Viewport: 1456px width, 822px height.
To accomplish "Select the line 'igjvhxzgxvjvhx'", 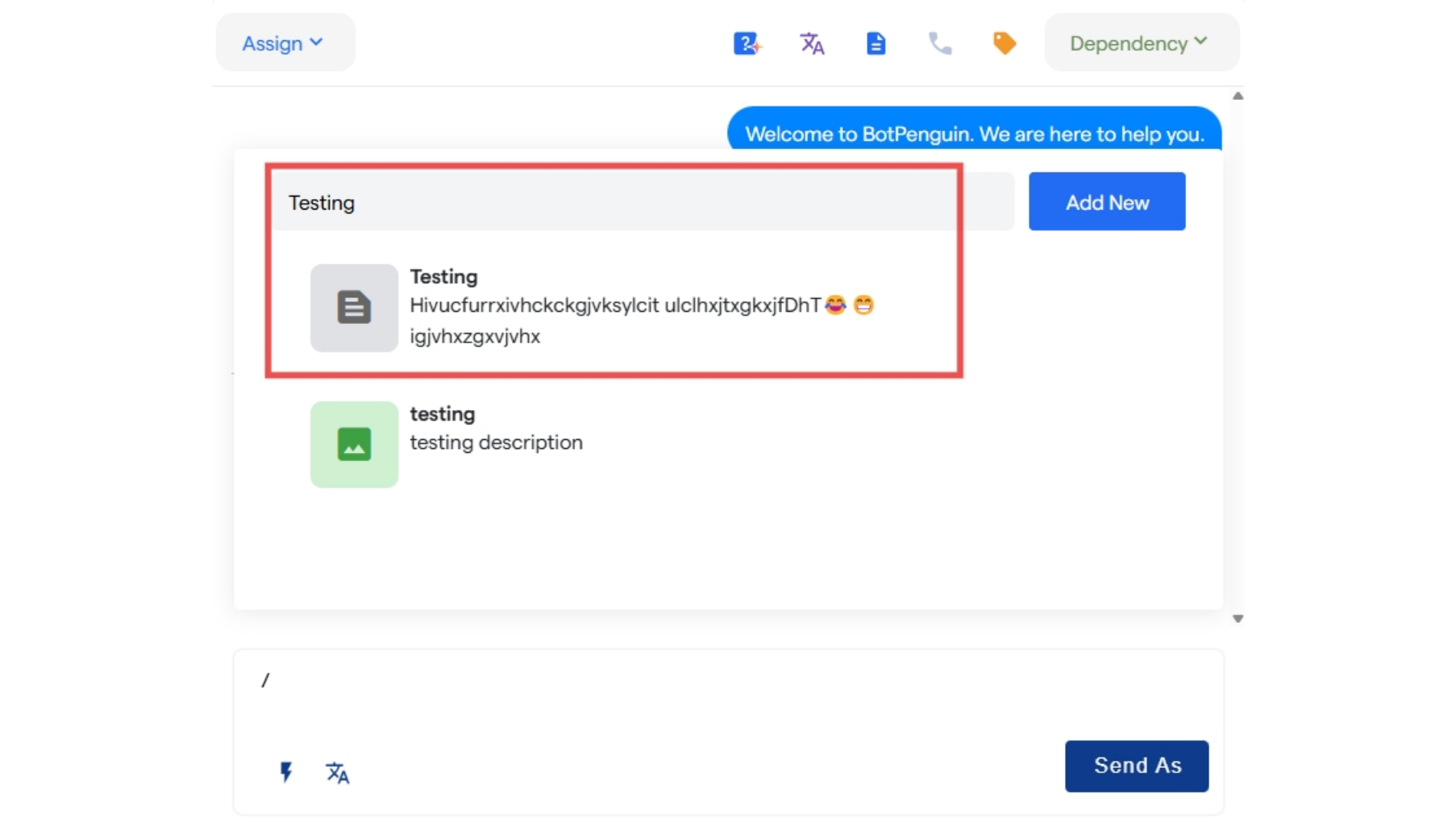I will [475, 336].
